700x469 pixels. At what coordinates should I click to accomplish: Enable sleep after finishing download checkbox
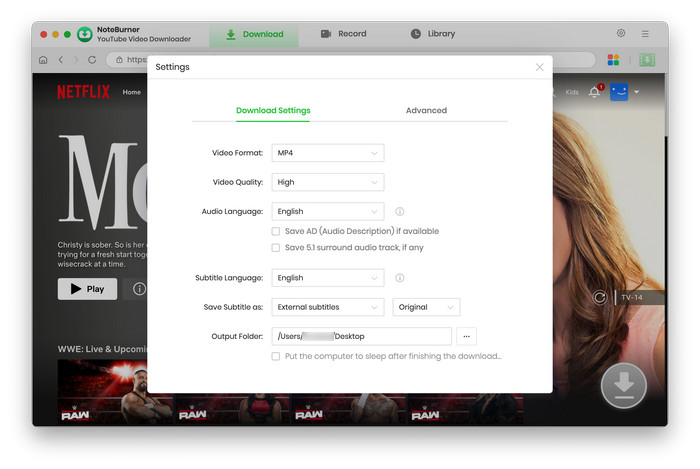276,356
